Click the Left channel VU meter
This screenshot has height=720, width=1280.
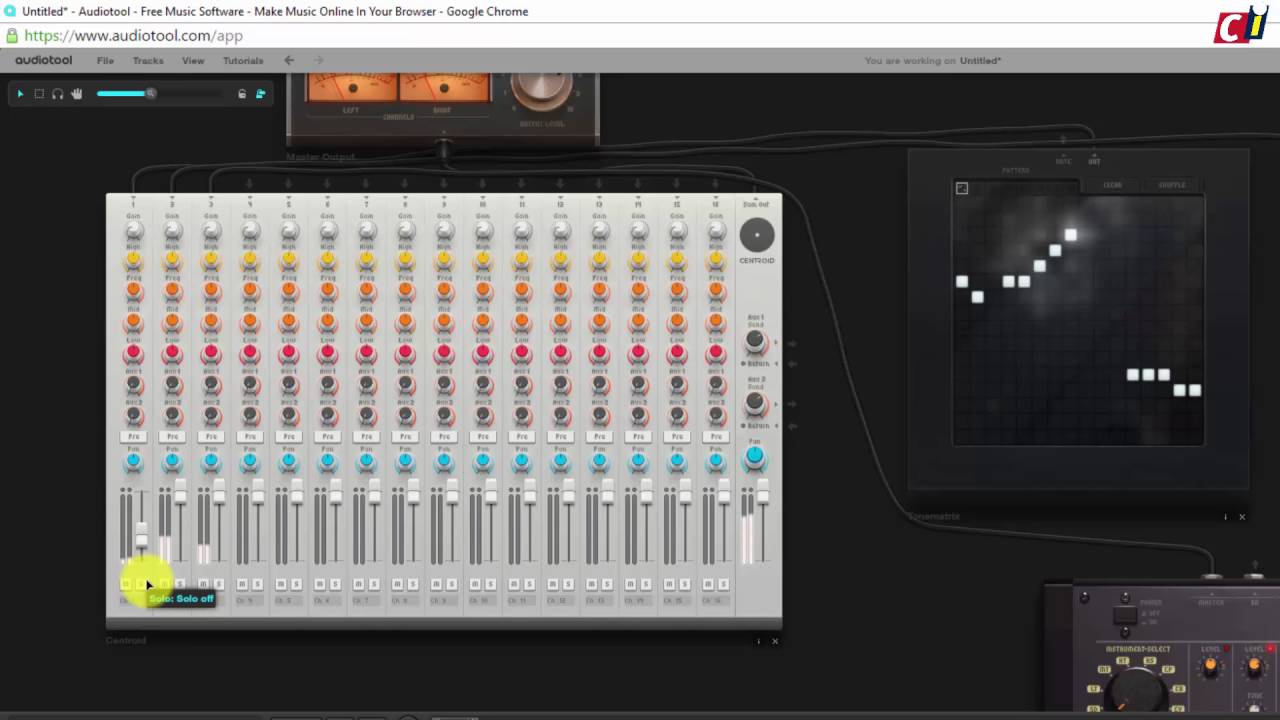coord(352,88)
